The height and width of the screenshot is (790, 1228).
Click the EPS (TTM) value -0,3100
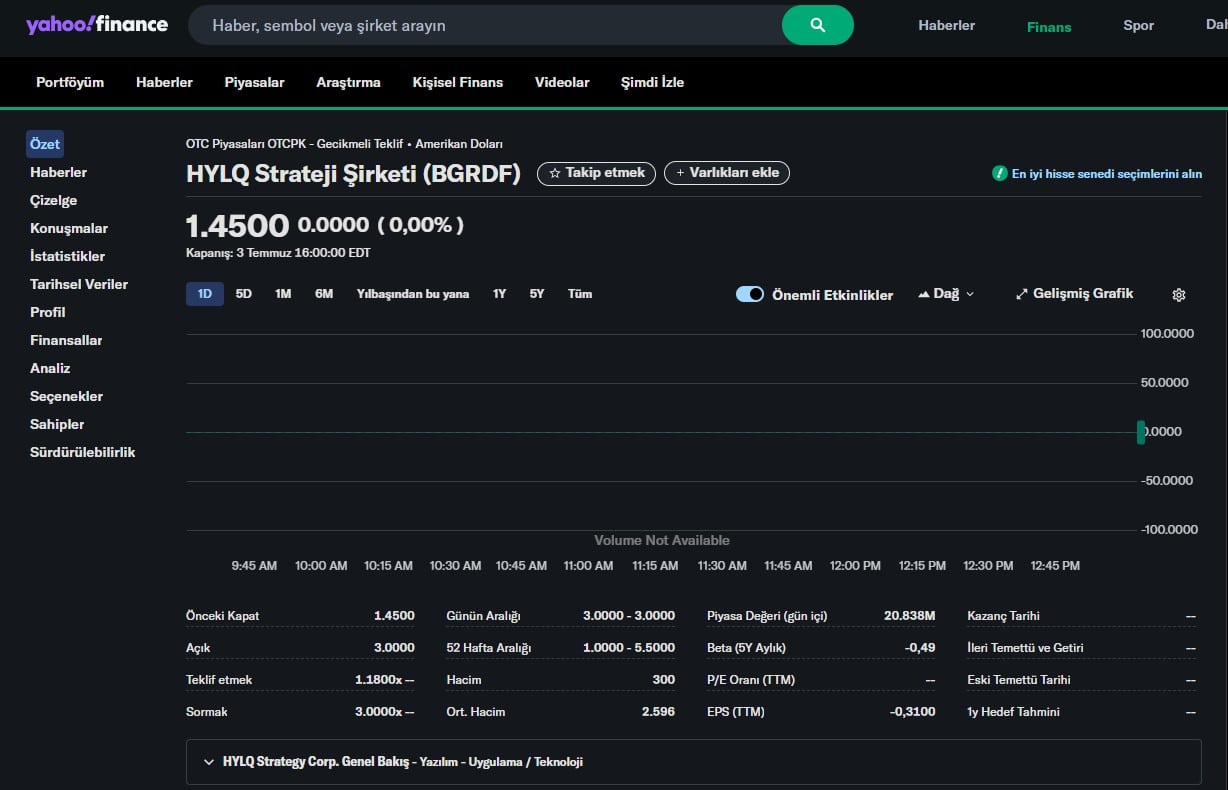[913, 712]
